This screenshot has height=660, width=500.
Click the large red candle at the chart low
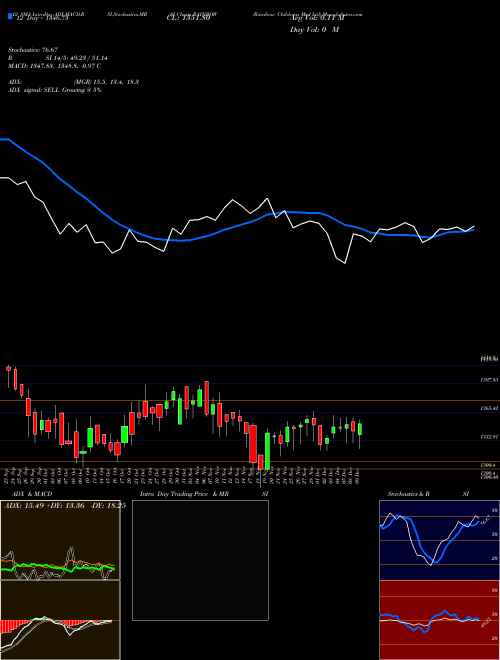[253, 444]
